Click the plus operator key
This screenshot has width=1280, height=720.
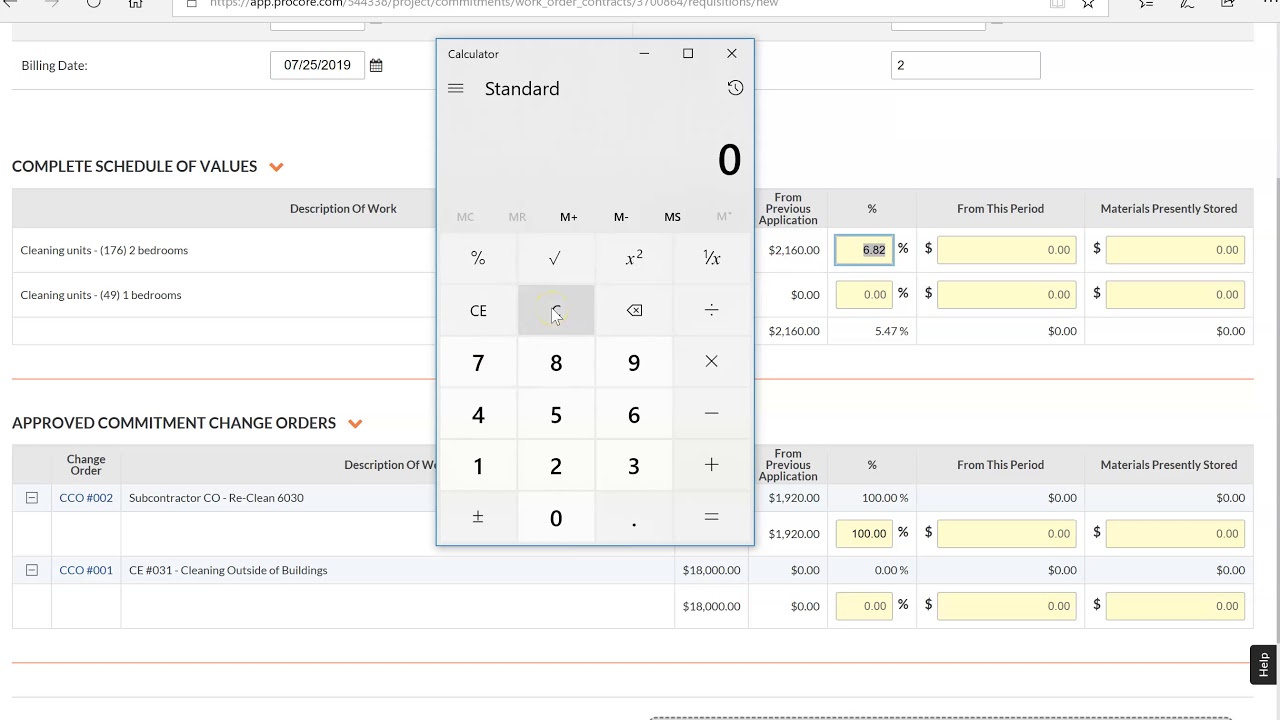pos(712,465)
